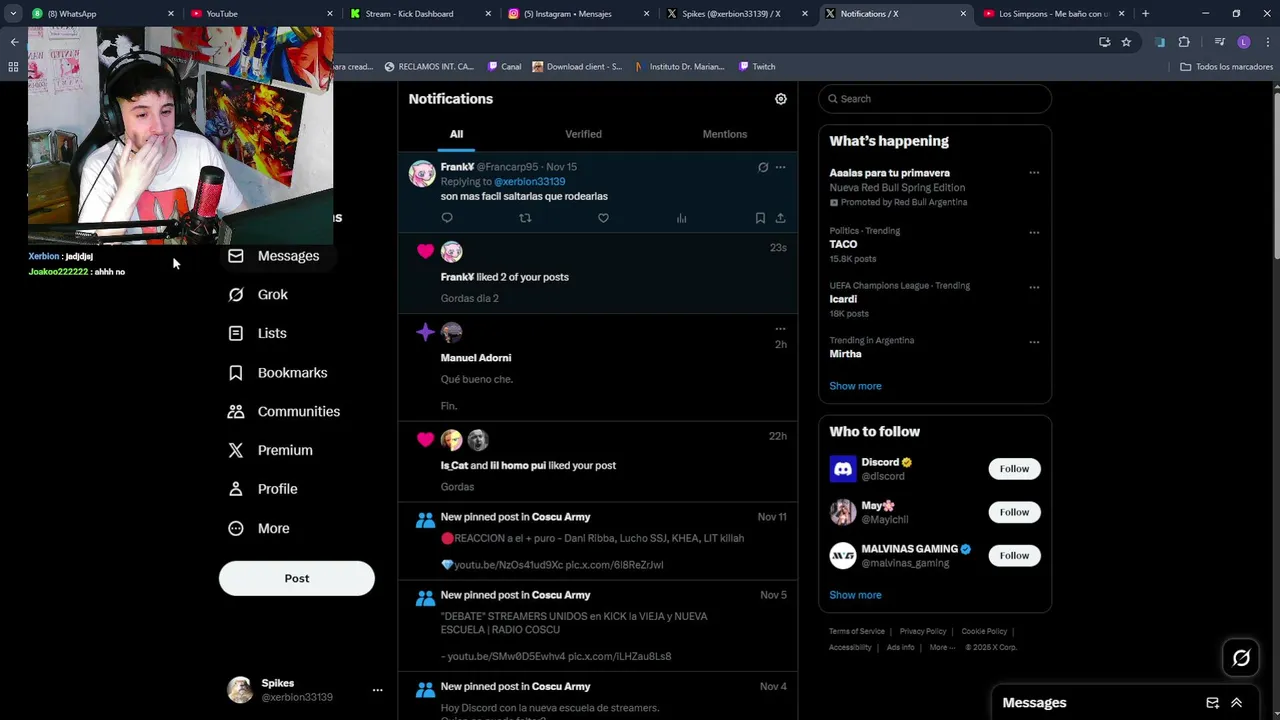Open notifications settings gear
Screen dimensions: 1280x720
[781, 99]
